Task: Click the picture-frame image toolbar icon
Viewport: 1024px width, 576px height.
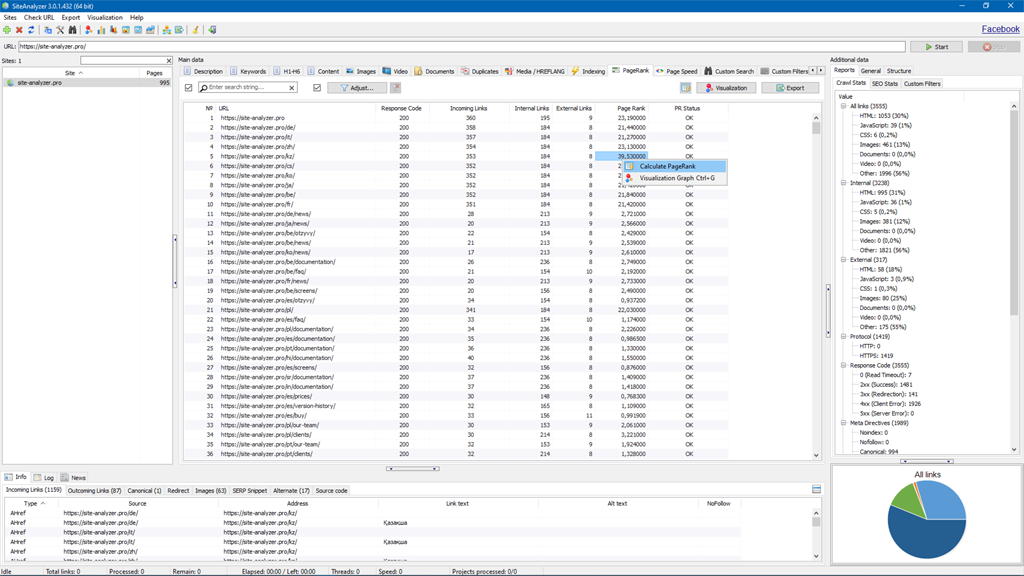Action: click(x=126, y=30)
